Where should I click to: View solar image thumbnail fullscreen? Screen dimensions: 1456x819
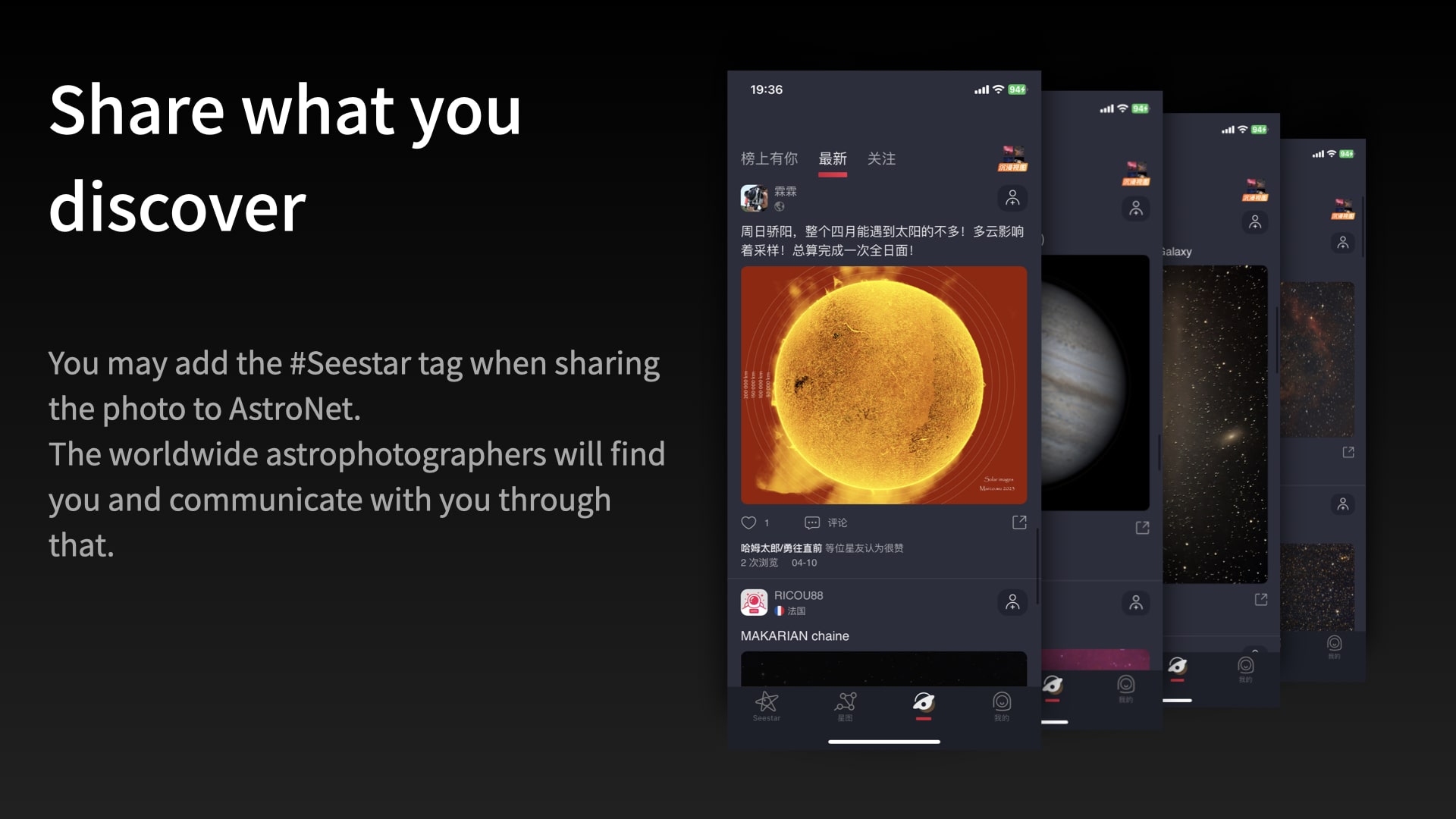pos(883,387)
